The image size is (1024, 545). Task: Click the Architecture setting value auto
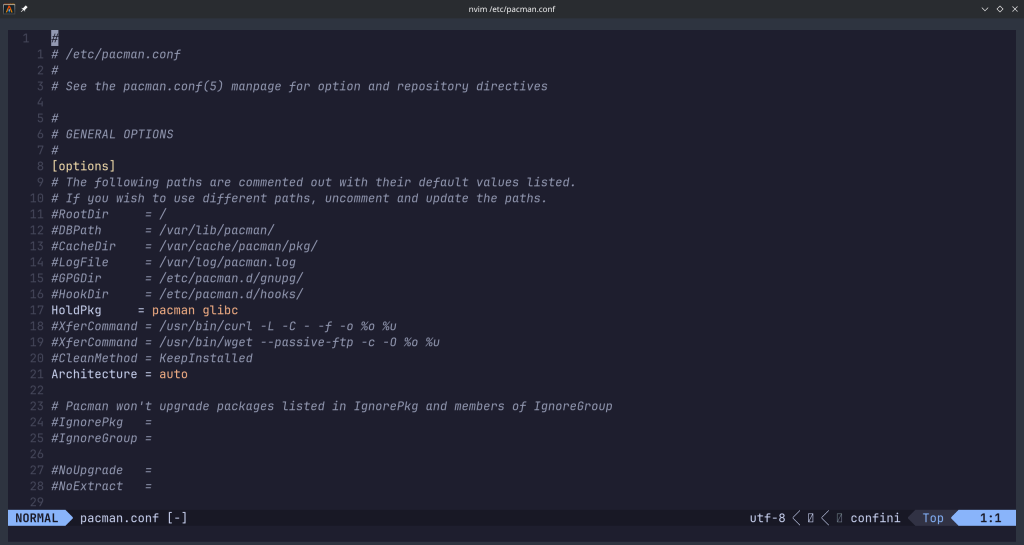point(173,374)
